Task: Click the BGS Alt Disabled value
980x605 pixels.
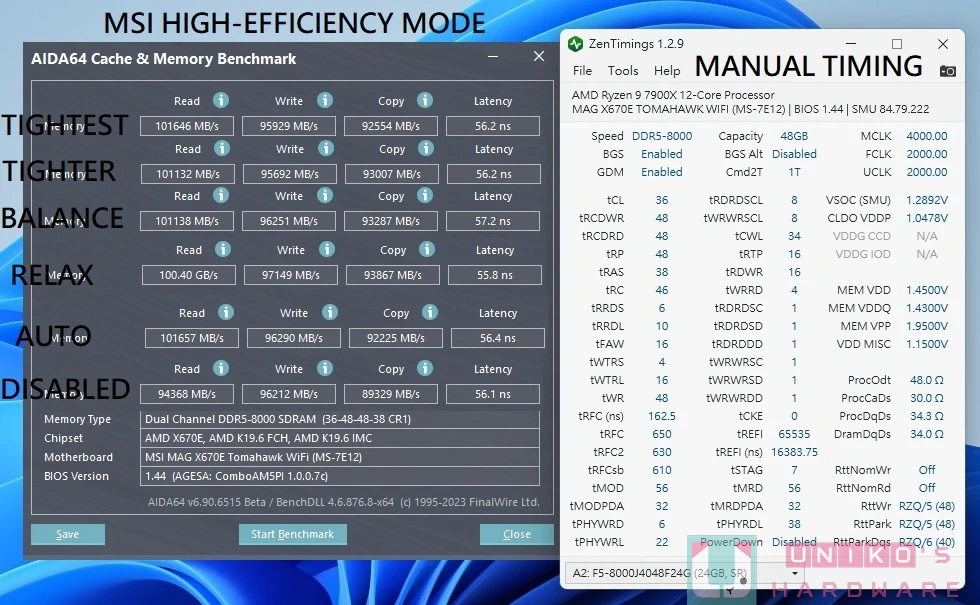Action: click(x=794, y=154)
